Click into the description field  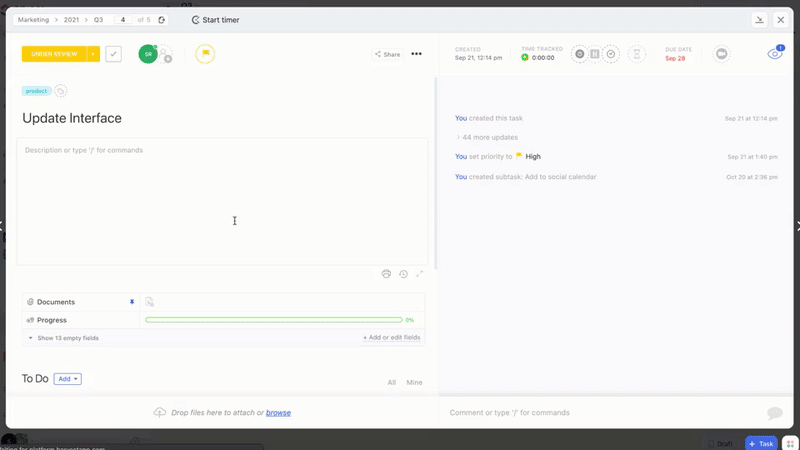(222, 201)
